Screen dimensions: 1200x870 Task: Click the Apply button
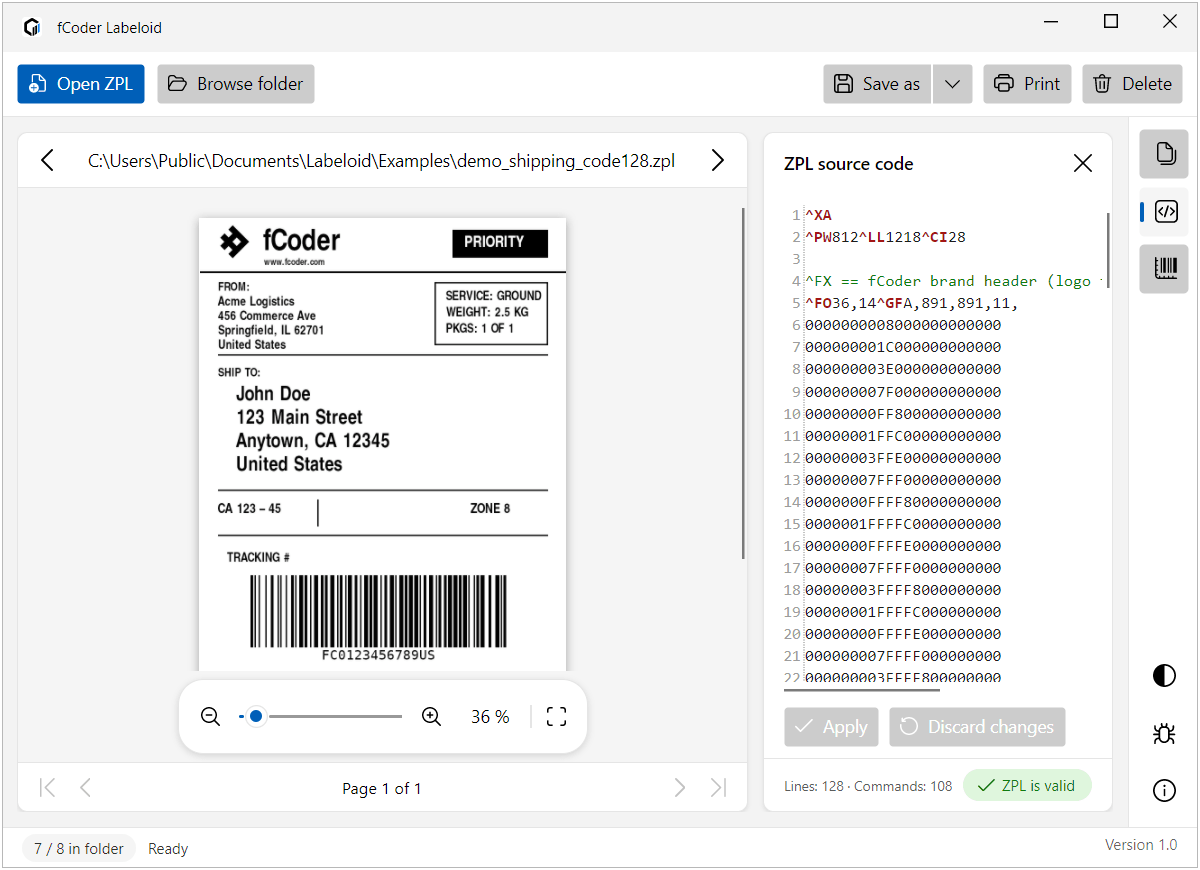tap(831, 727)
